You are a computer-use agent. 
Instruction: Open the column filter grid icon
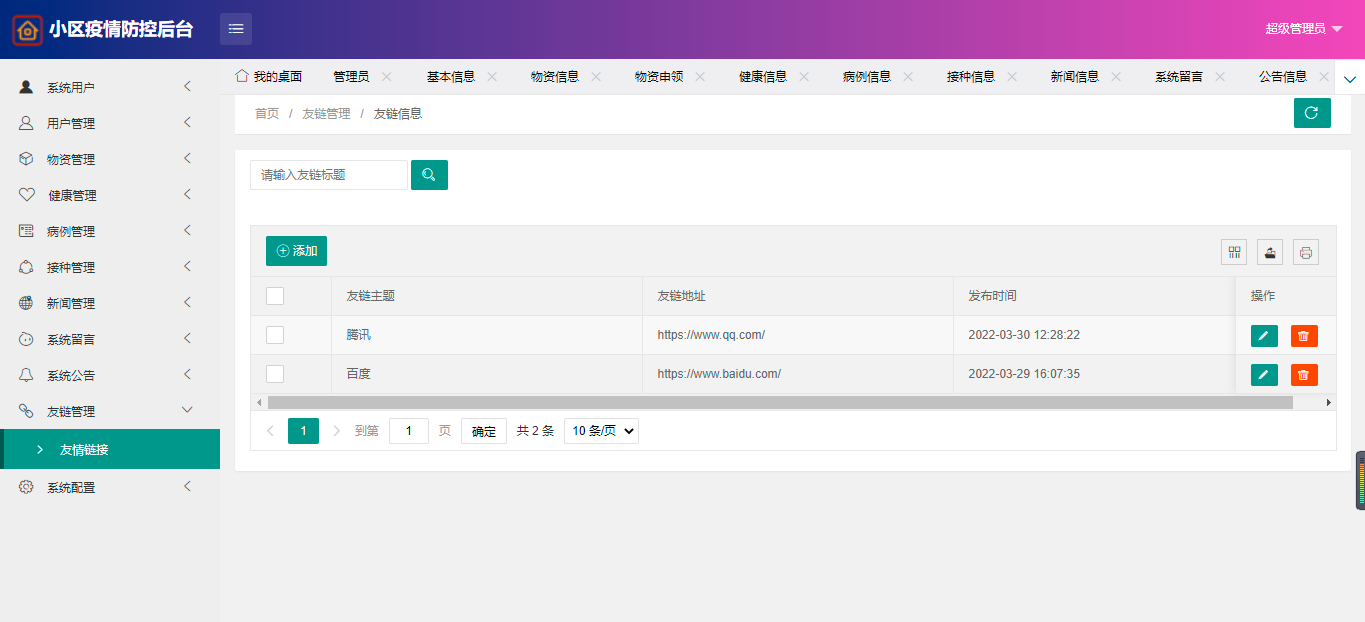1234,252
